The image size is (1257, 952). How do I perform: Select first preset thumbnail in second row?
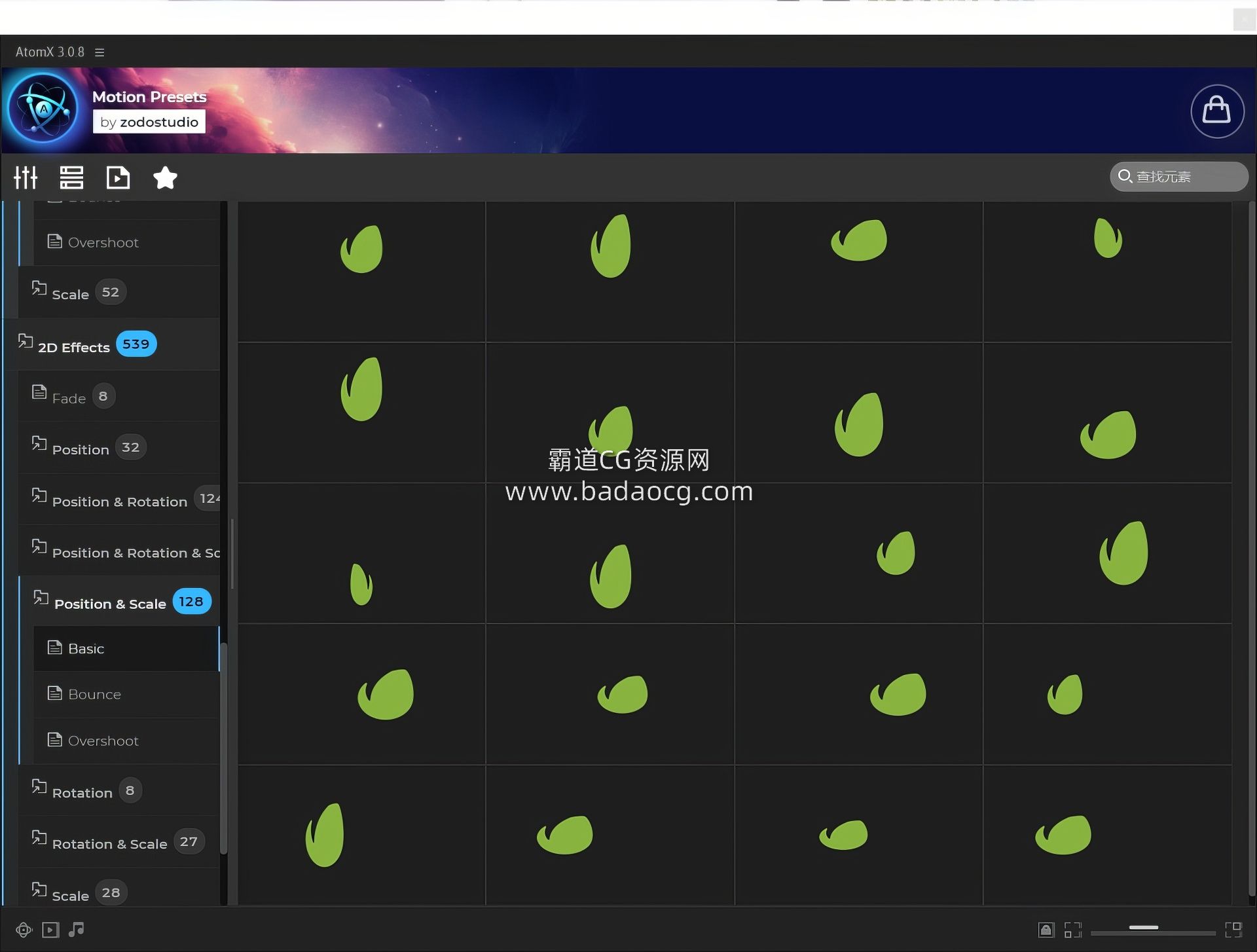pos(361,412)
